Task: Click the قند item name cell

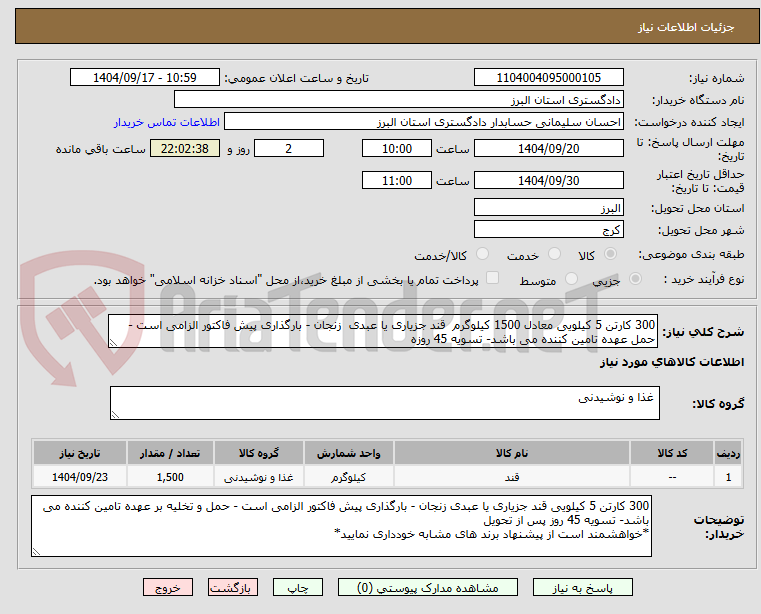Action: point(512,477)
